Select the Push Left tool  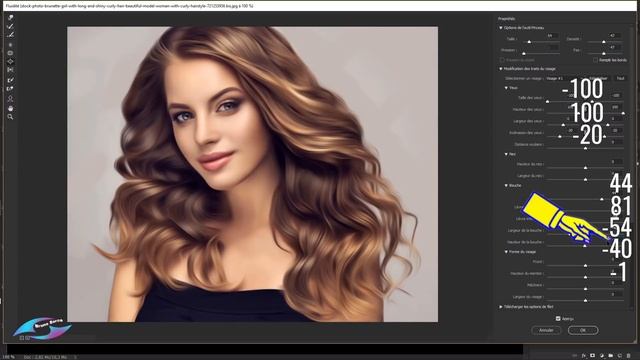10,70
